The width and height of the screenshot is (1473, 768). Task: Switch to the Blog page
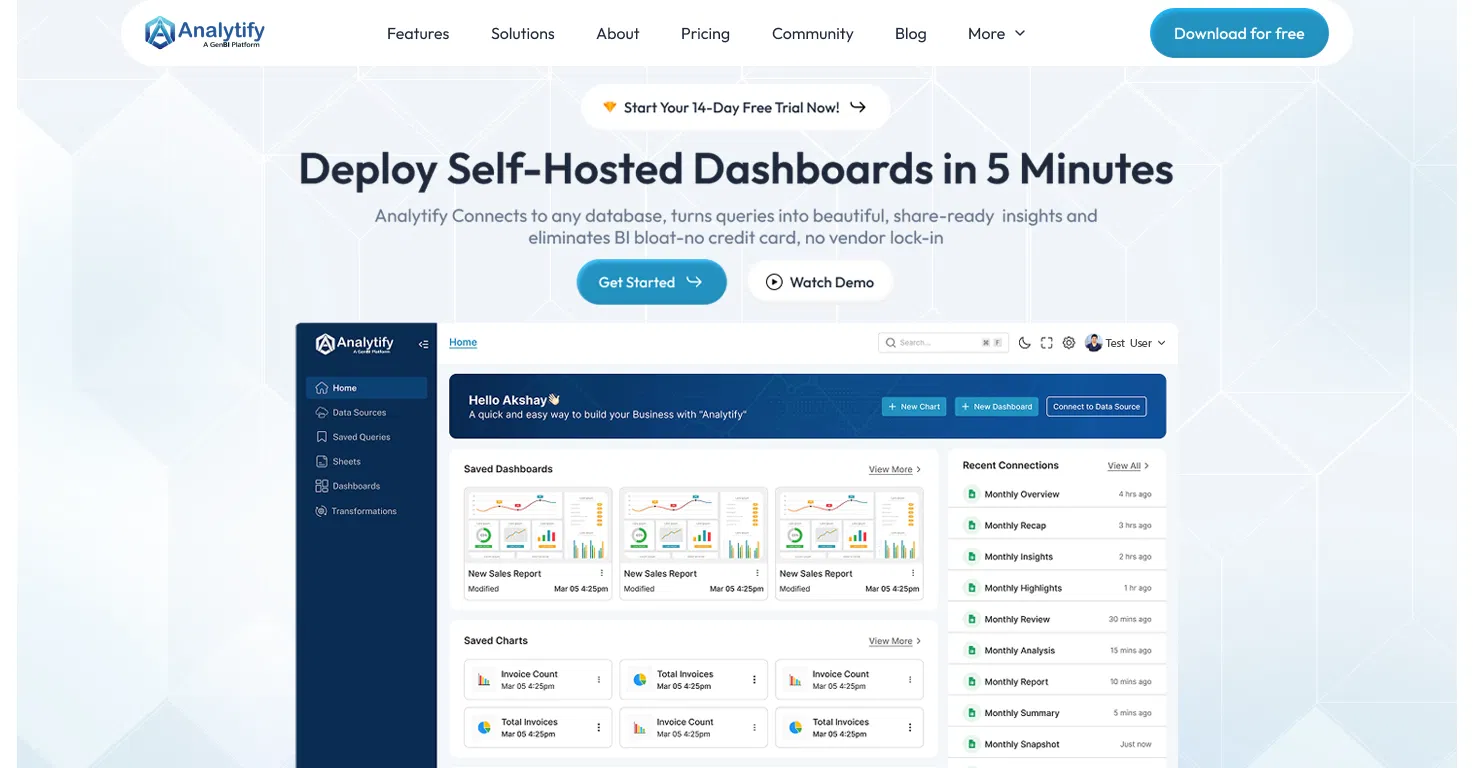(909, 33)
